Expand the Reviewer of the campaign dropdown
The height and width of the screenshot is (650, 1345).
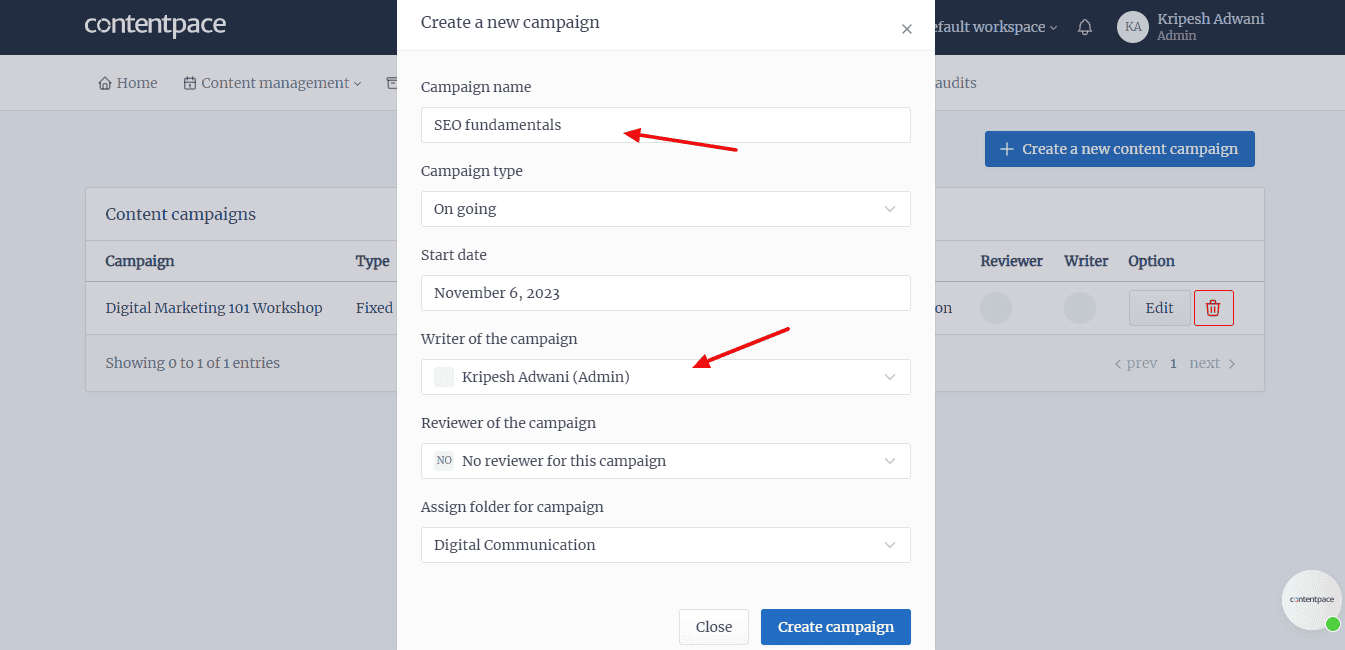665,461
